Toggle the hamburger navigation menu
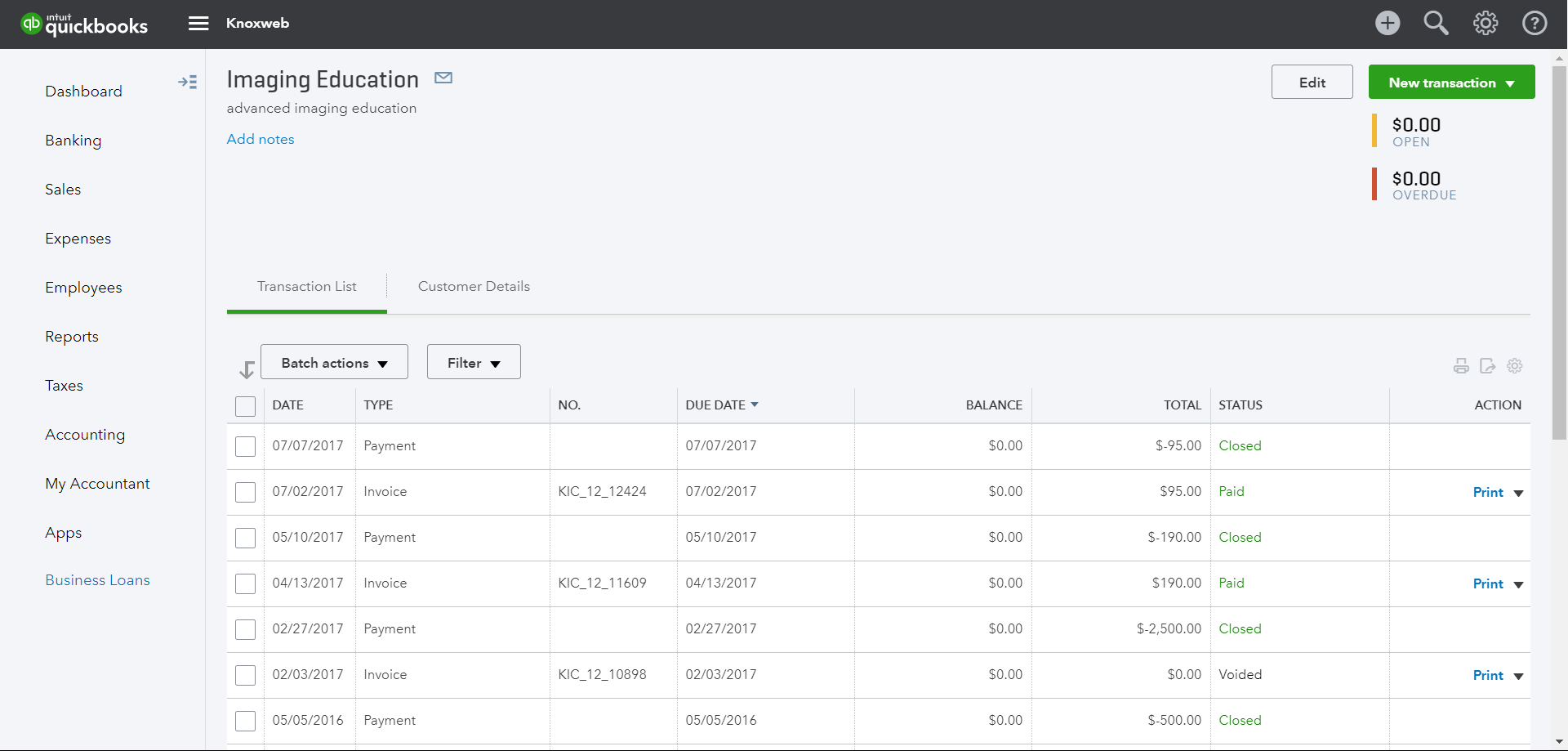This screenshot has height=751, width=1568. pyautogui.click(x=198, y=24)
